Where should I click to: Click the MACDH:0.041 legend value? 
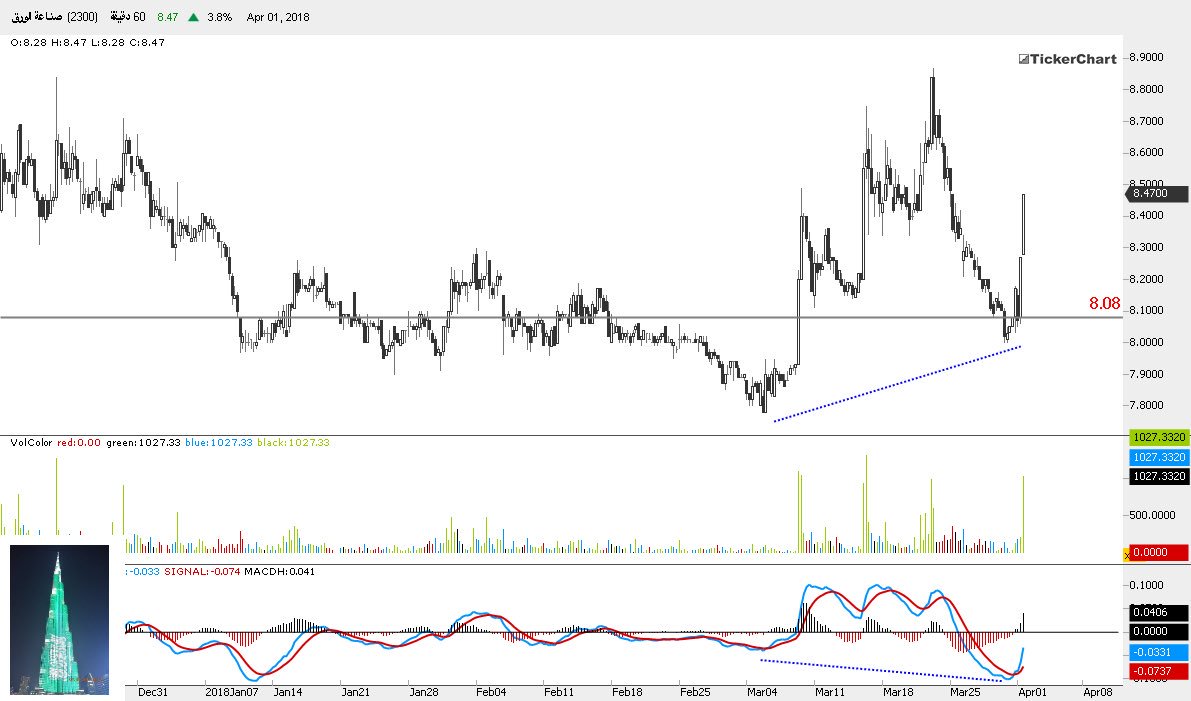coord(278,571)
